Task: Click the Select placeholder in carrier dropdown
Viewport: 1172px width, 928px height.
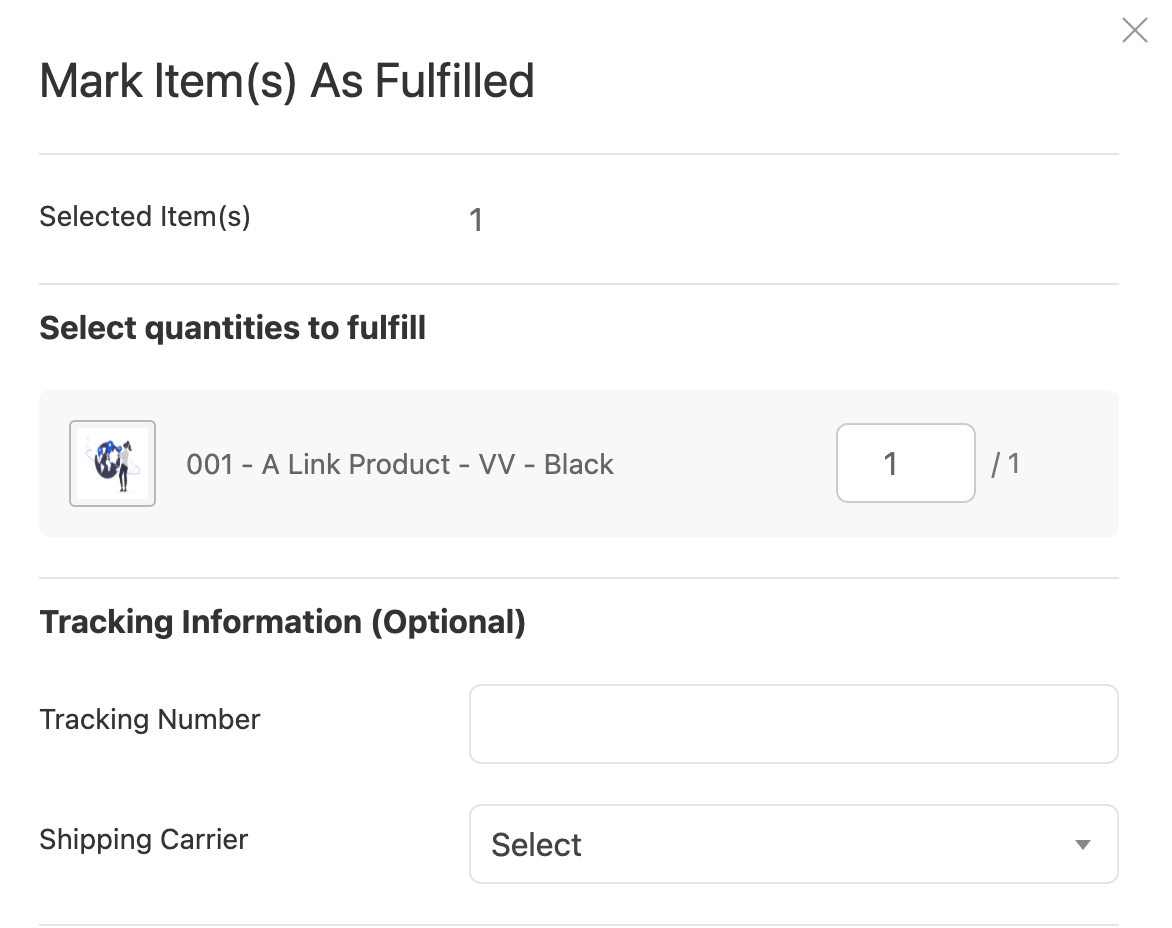Action: (x=537, y=845)
